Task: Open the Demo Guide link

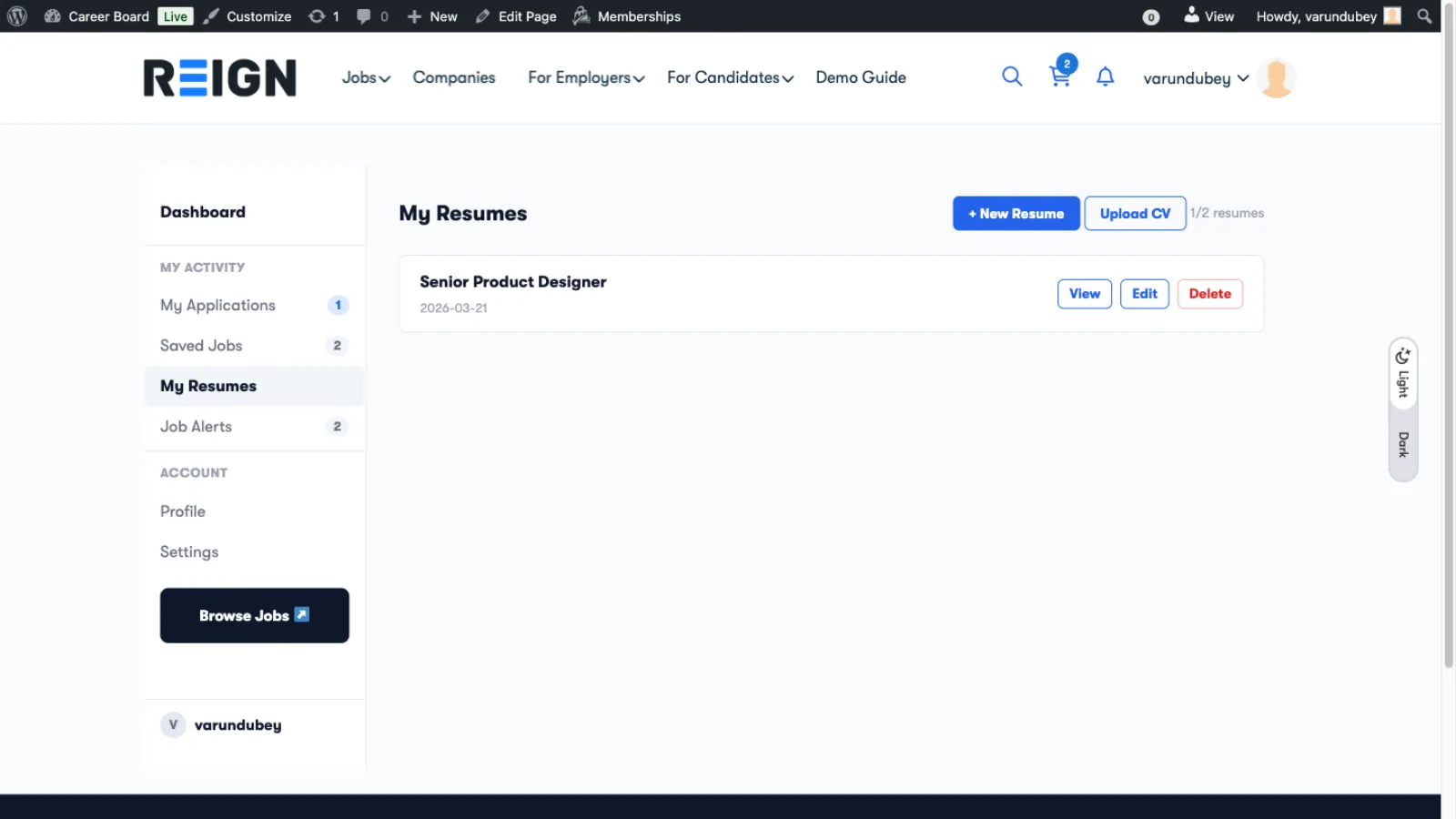Action: point(861,77)
